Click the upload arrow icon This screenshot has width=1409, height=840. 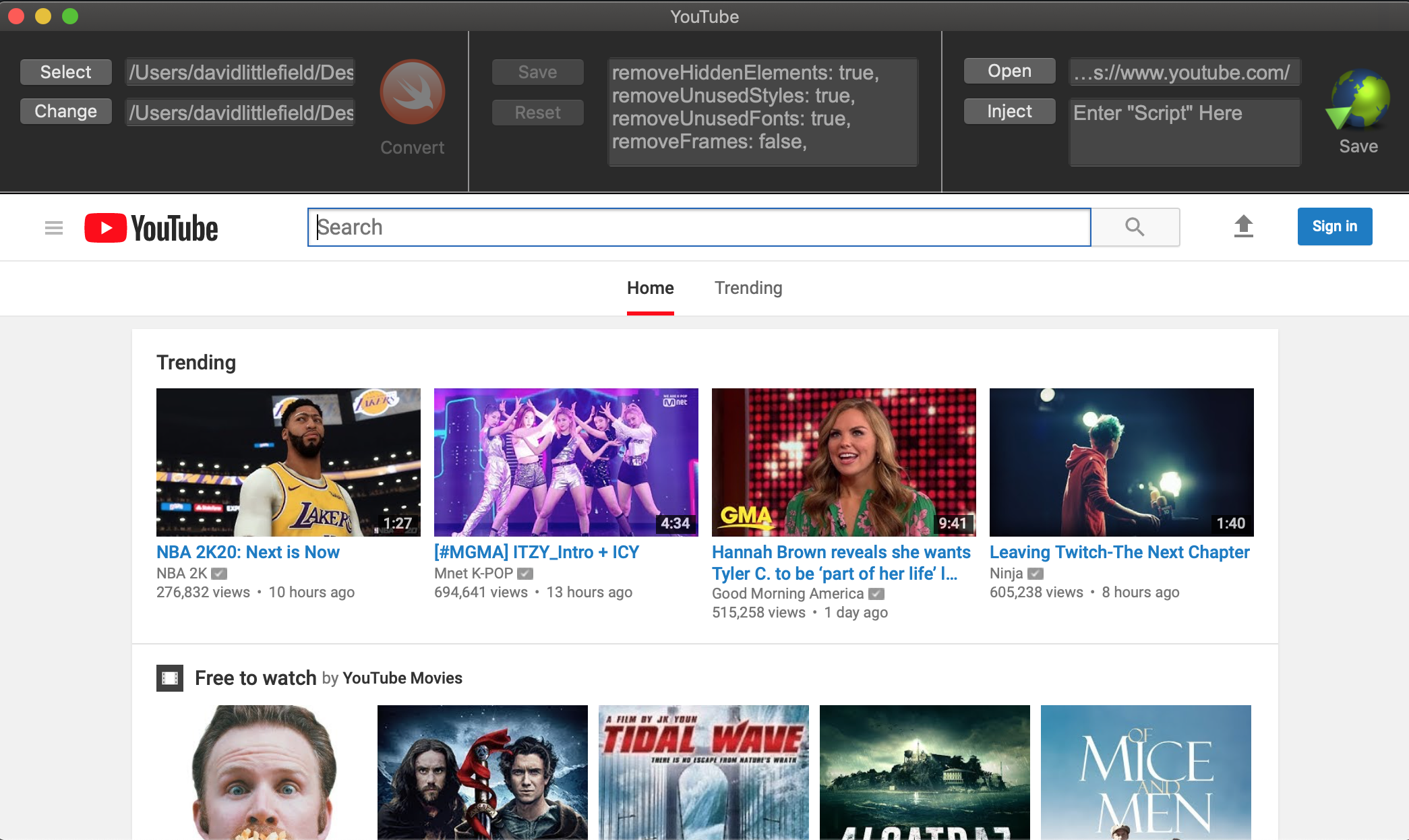[x=1244, y=227]
